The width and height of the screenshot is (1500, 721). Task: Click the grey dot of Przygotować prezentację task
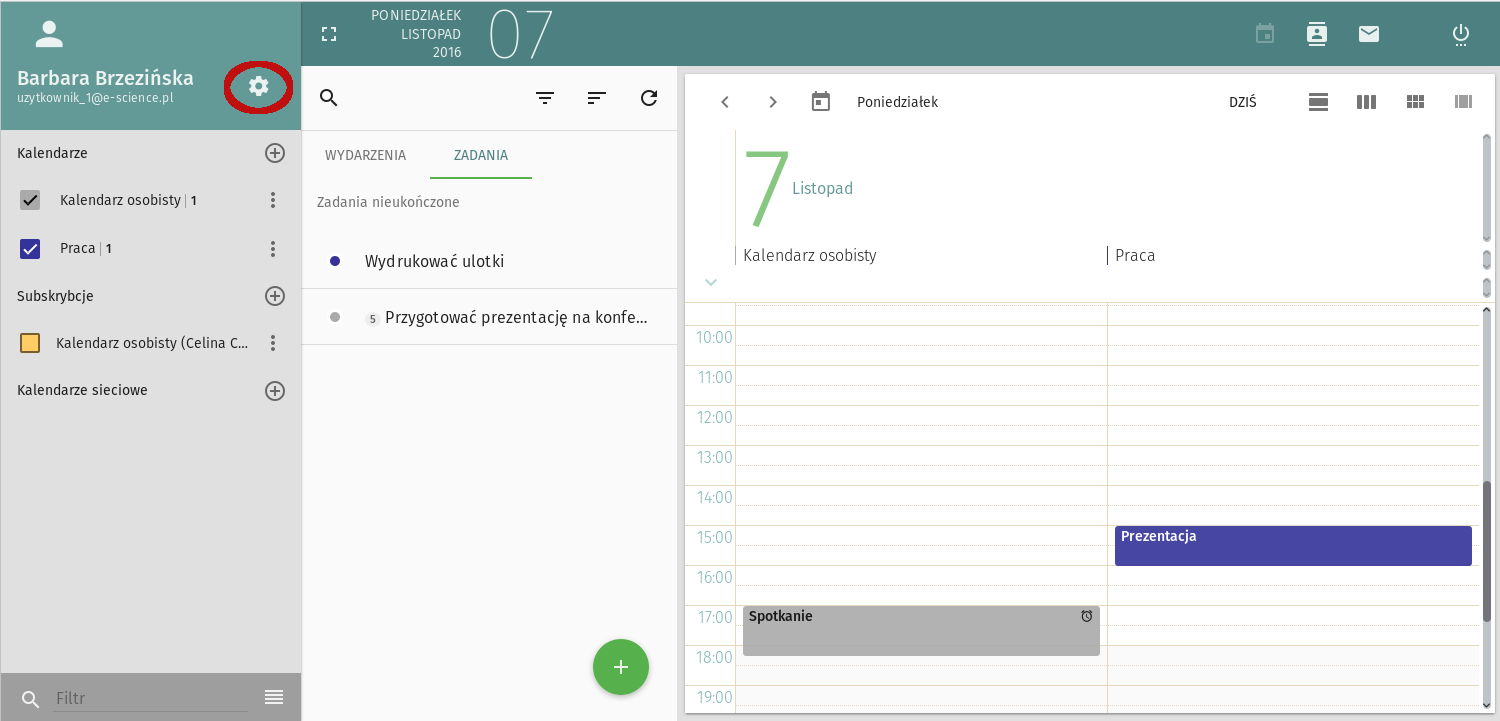tap(335, 317)
